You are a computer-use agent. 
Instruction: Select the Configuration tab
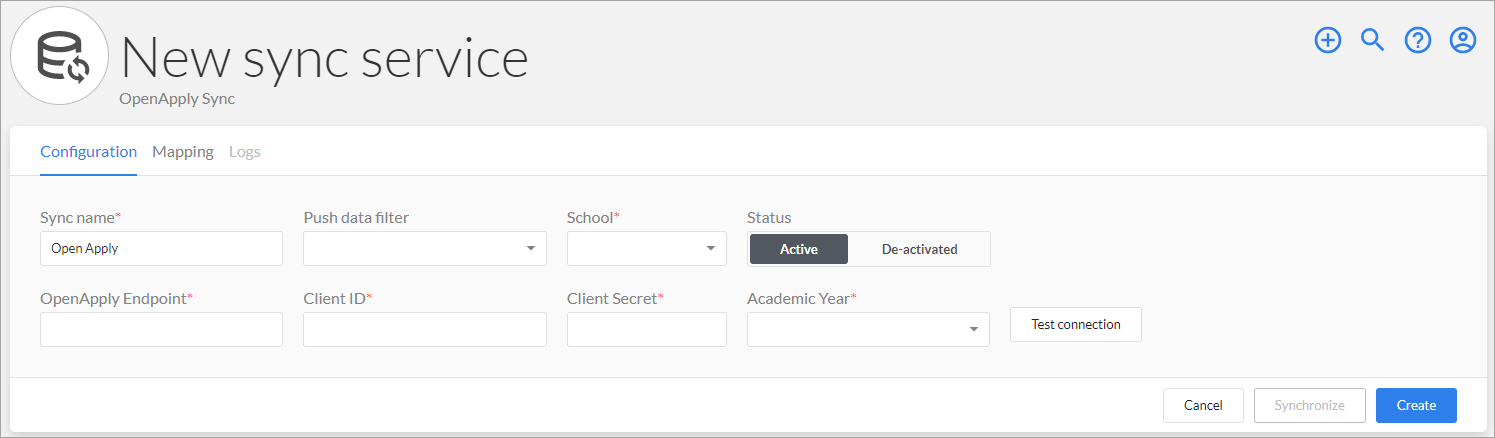88,152
